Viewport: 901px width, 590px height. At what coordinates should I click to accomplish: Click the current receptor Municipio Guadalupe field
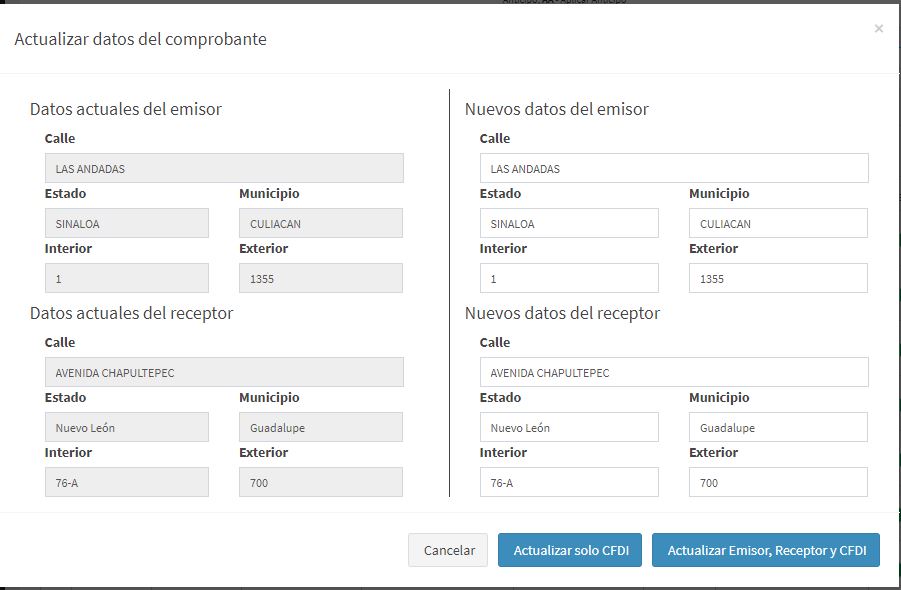coord(321,427)
